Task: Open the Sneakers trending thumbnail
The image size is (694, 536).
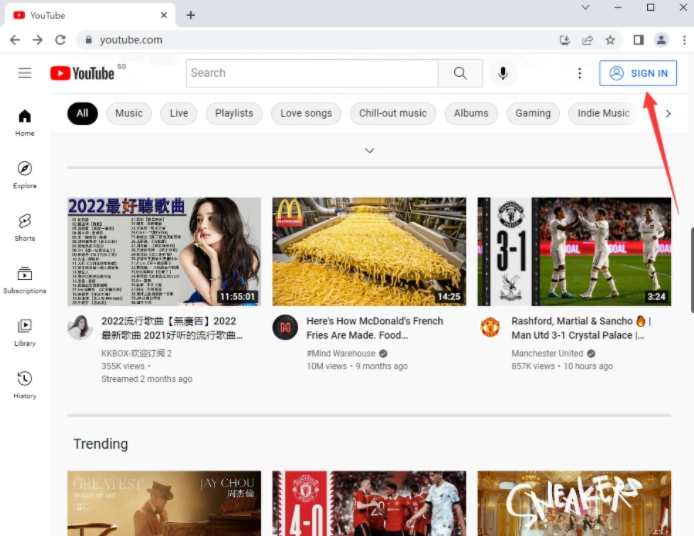Action: pos(574,503)
